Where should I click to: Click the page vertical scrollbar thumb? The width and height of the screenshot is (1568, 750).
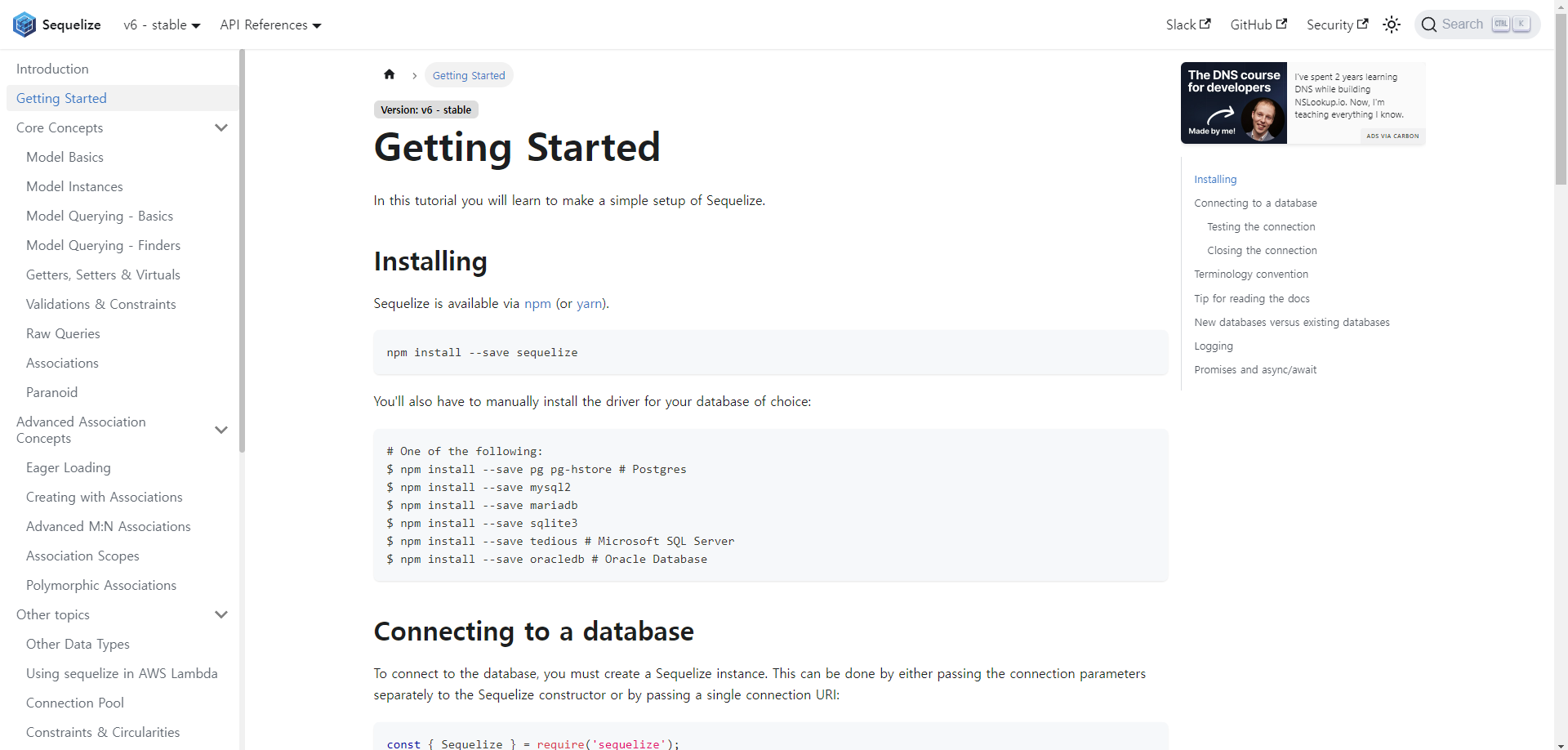click(1561, 100)
